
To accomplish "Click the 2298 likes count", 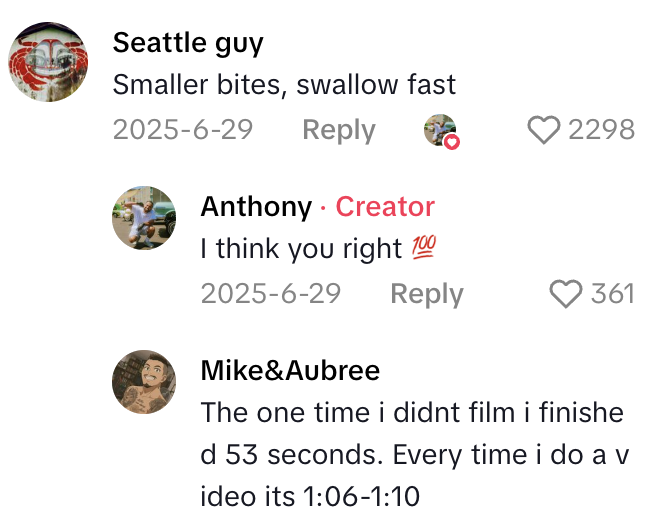I will tap(601, 130).
